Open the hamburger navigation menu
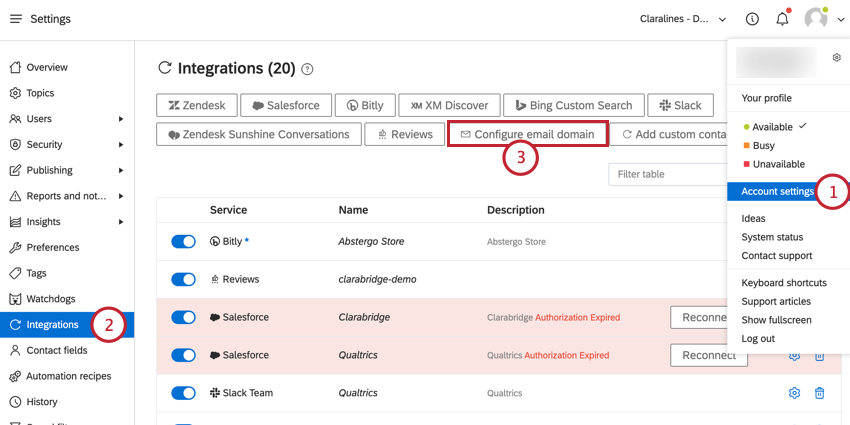 coord(16,19)
